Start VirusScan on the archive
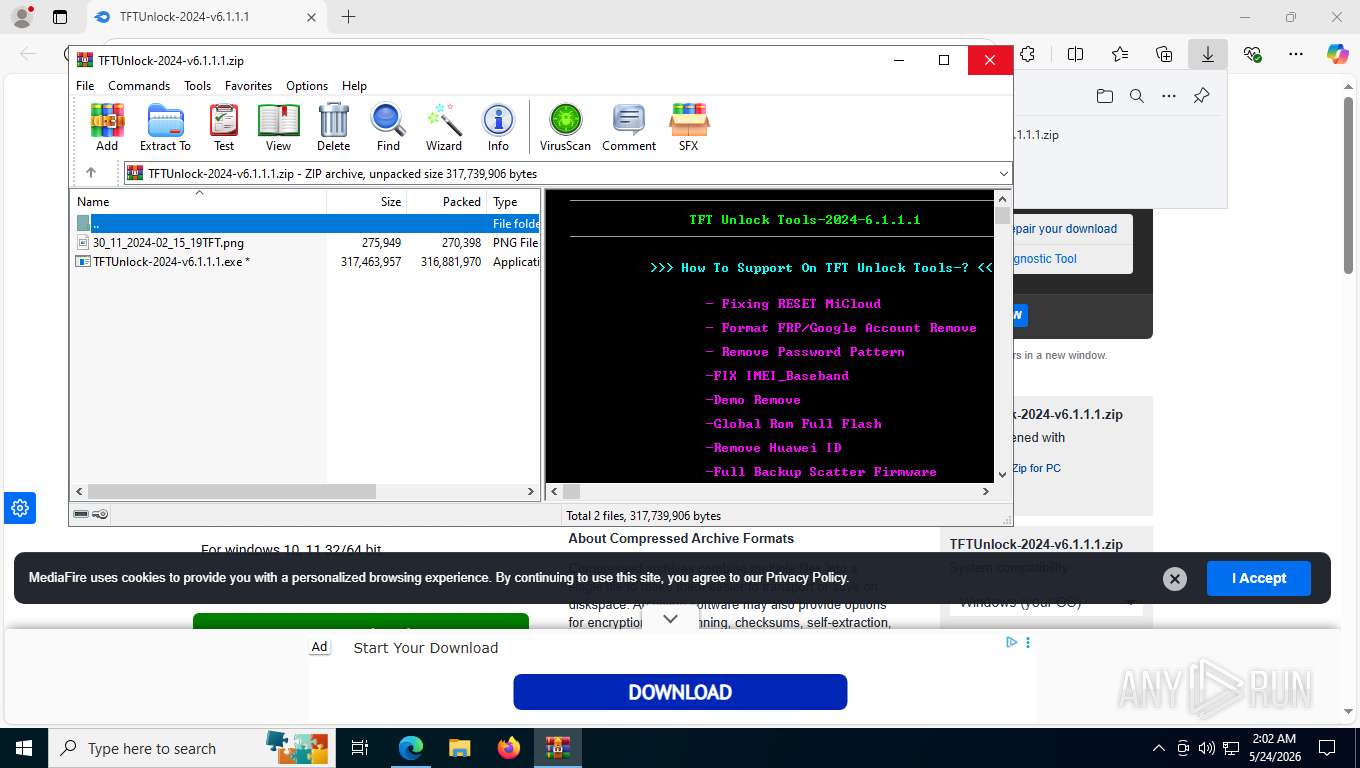Screen dimensions: 1360x768 565,127
